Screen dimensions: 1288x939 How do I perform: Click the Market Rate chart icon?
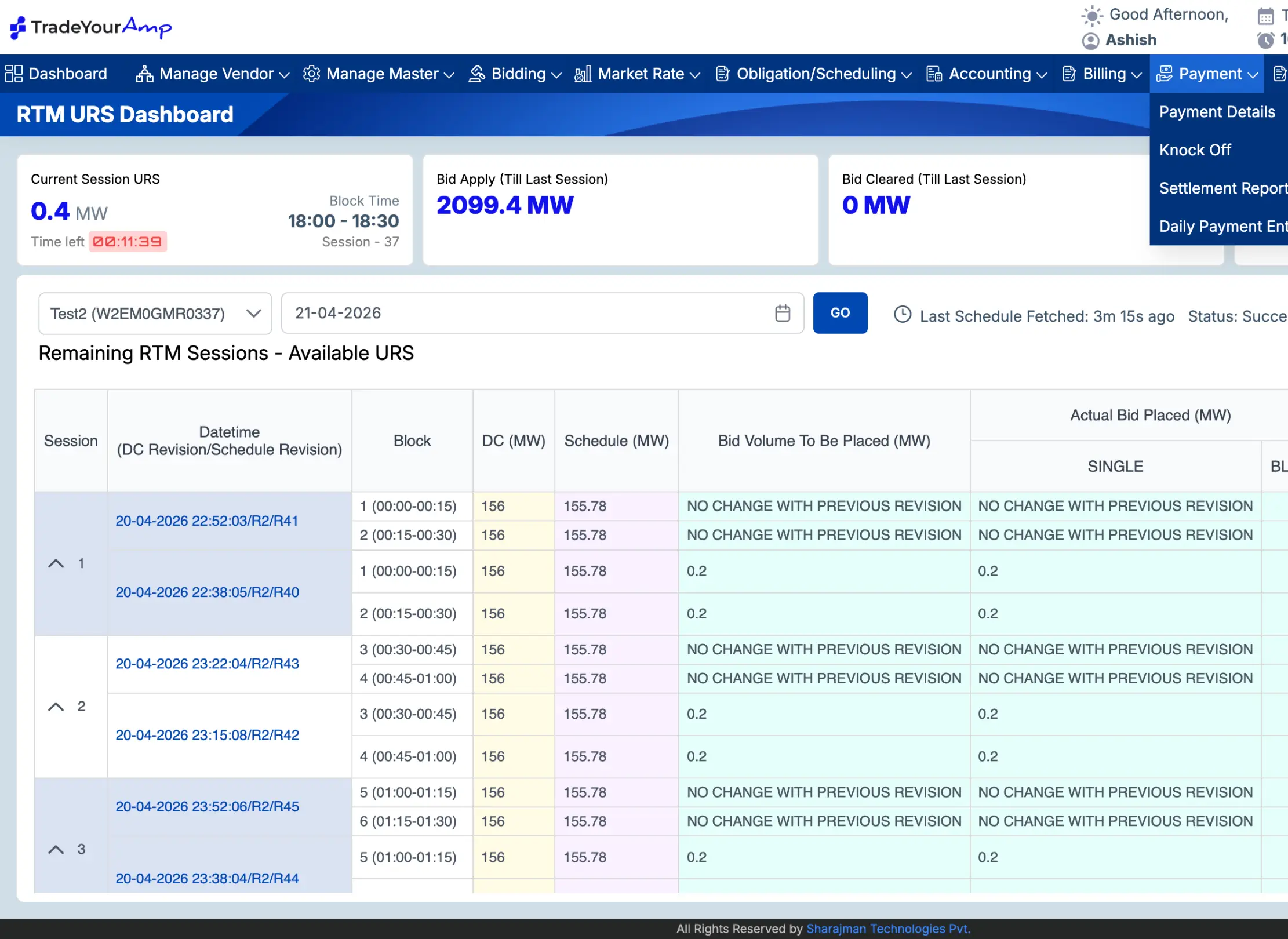pos(583,74)
